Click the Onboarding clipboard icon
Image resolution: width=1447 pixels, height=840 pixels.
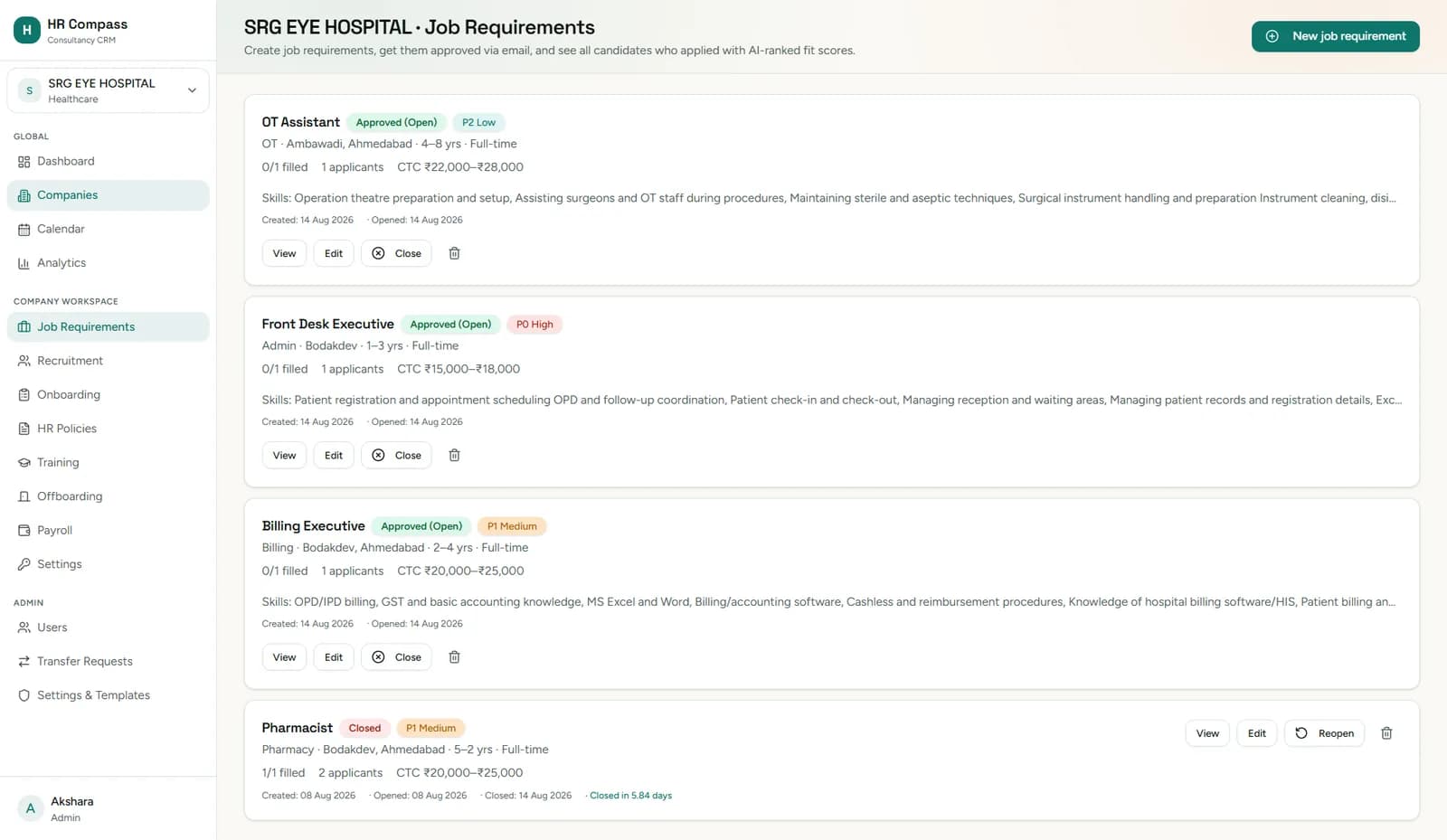click(x=24, y=395)
